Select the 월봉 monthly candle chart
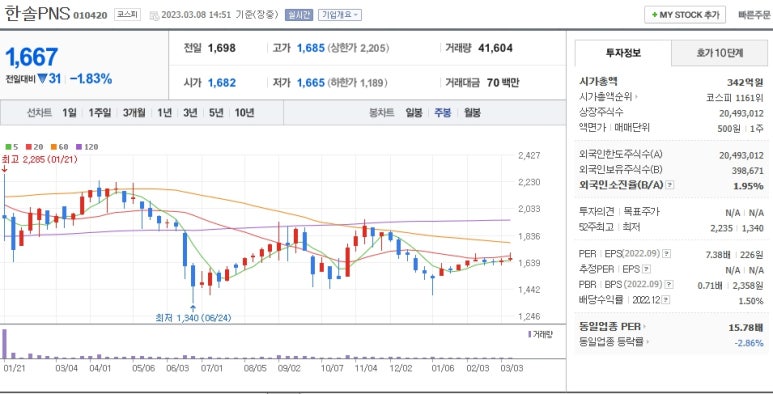 [472, 112]
